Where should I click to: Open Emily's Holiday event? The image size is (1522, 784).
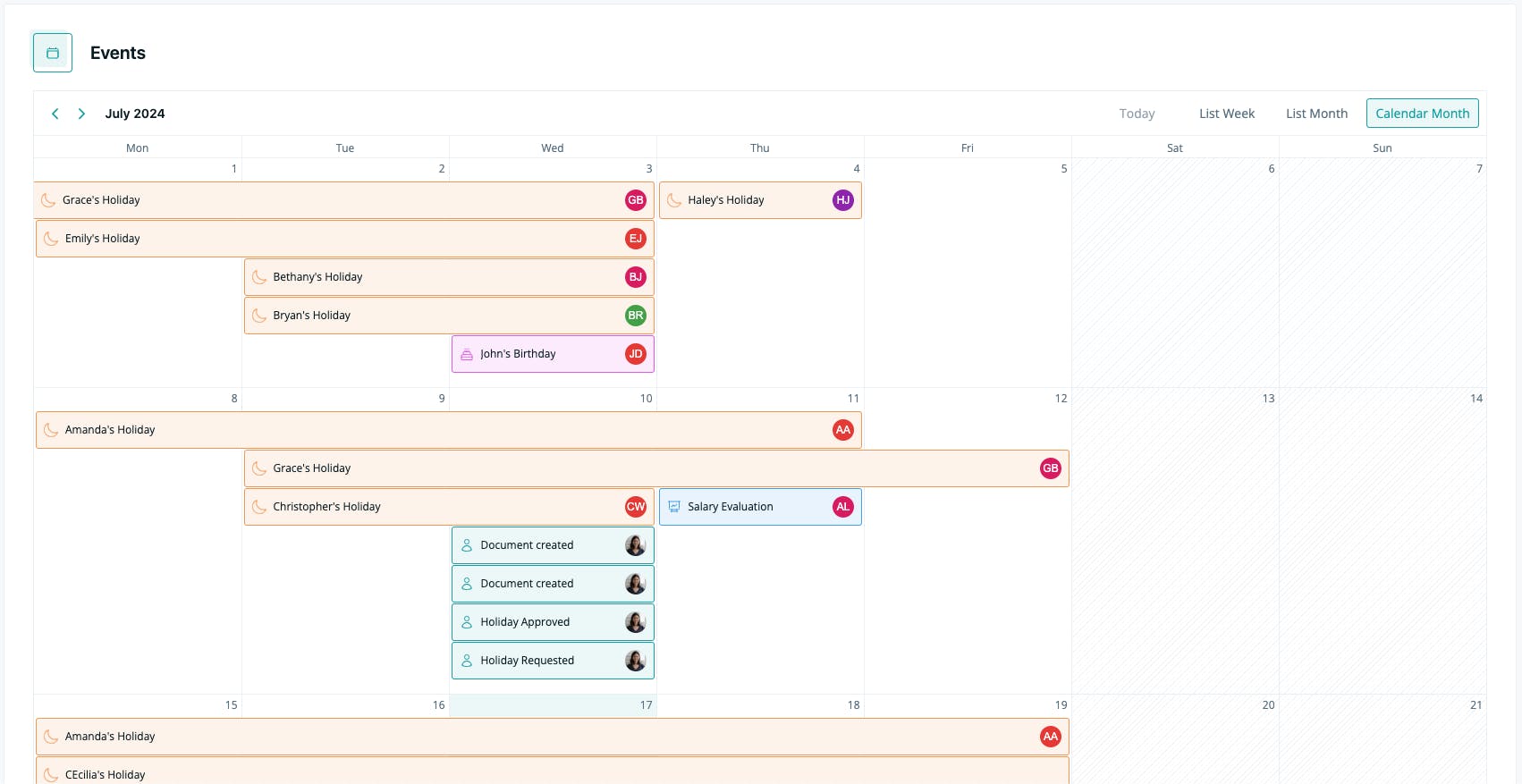(x=345, y=239)
